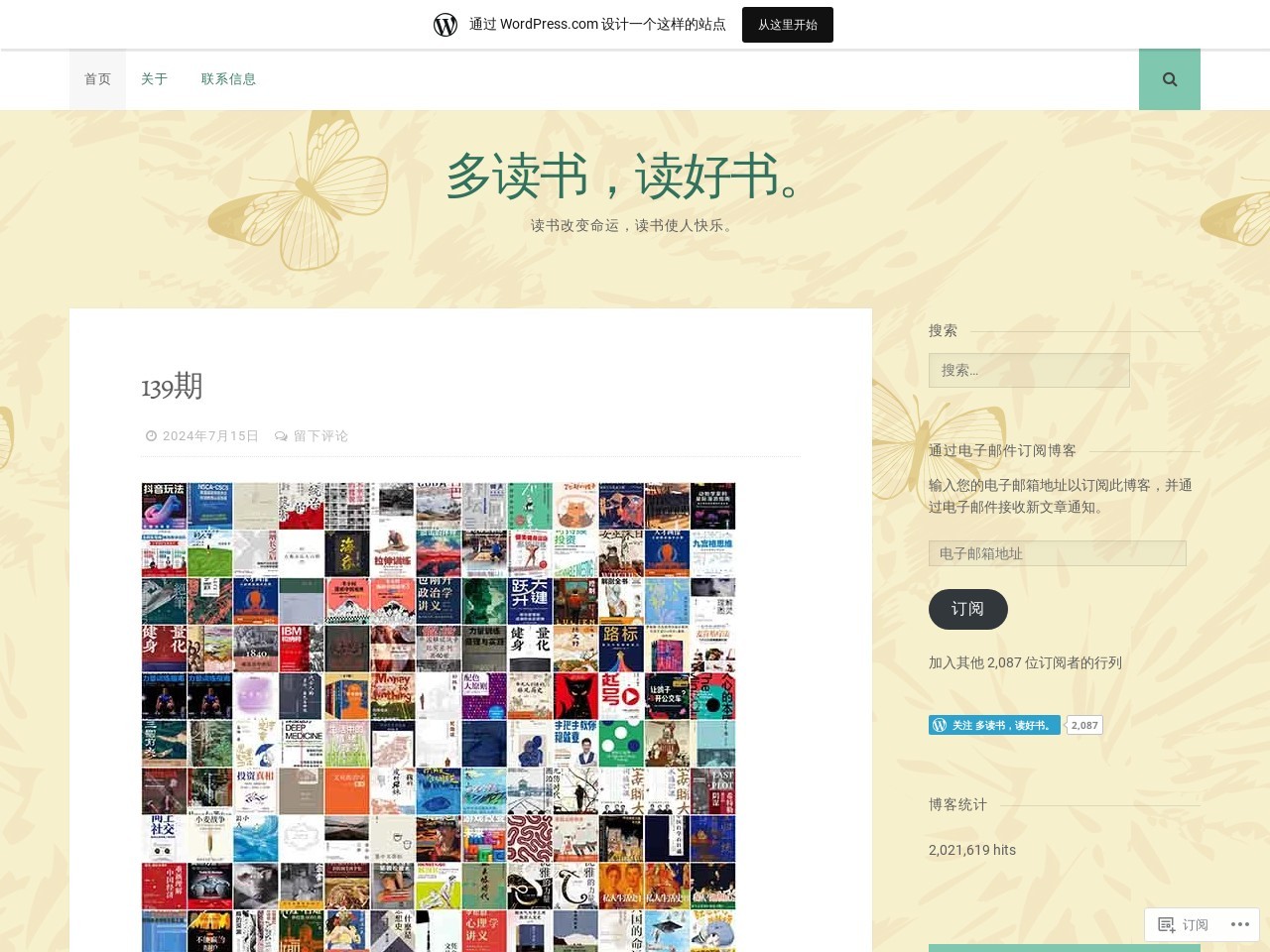The image size is (1270, 952).
Task: Click the 2,087 follower count badge
Action: [1084, 725]
